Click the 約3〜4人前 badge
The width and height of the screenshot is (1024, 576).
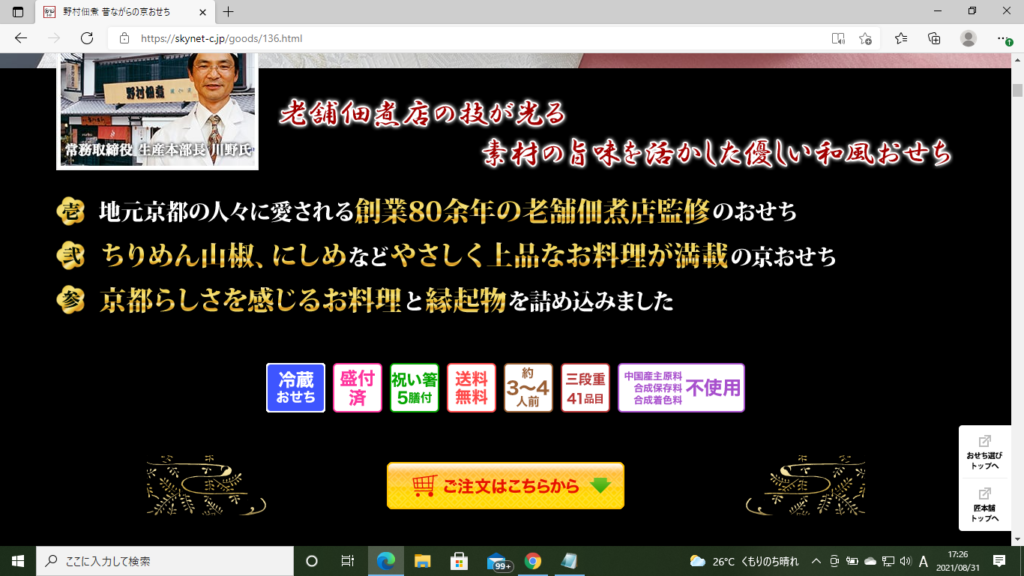(528, 388)
